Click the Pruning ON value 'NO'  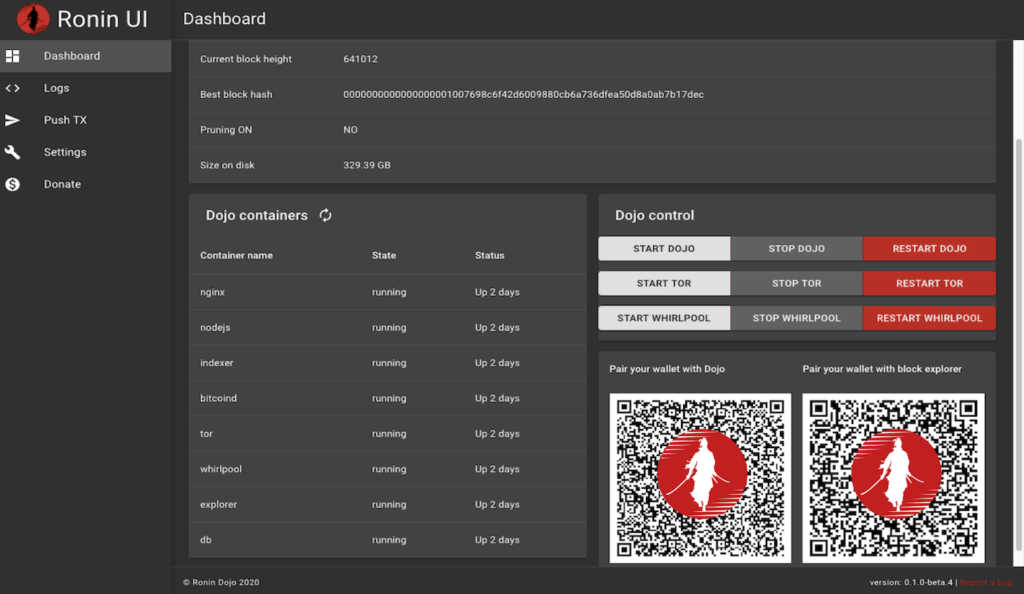pyautogui.click(x=350, y=130)
